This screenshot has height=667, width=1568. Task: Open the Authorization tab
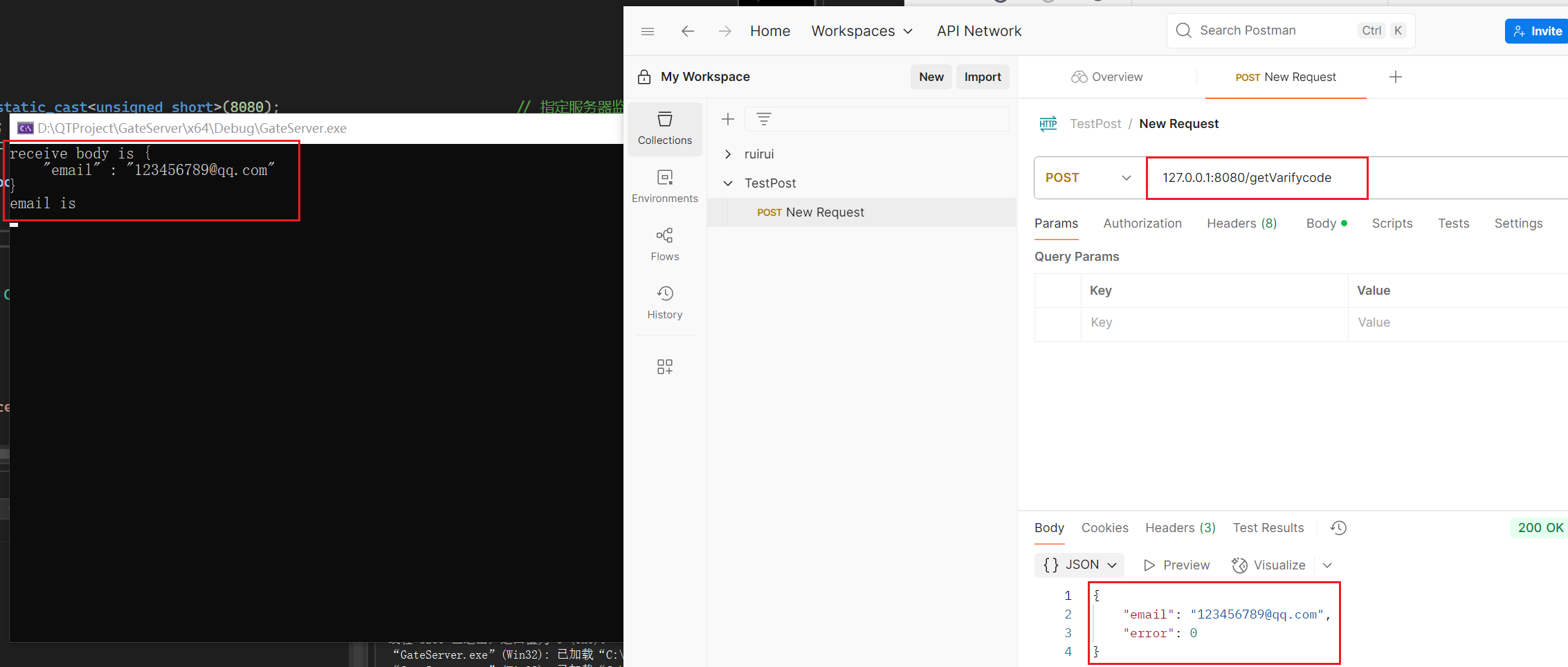tap(1142, 223)
